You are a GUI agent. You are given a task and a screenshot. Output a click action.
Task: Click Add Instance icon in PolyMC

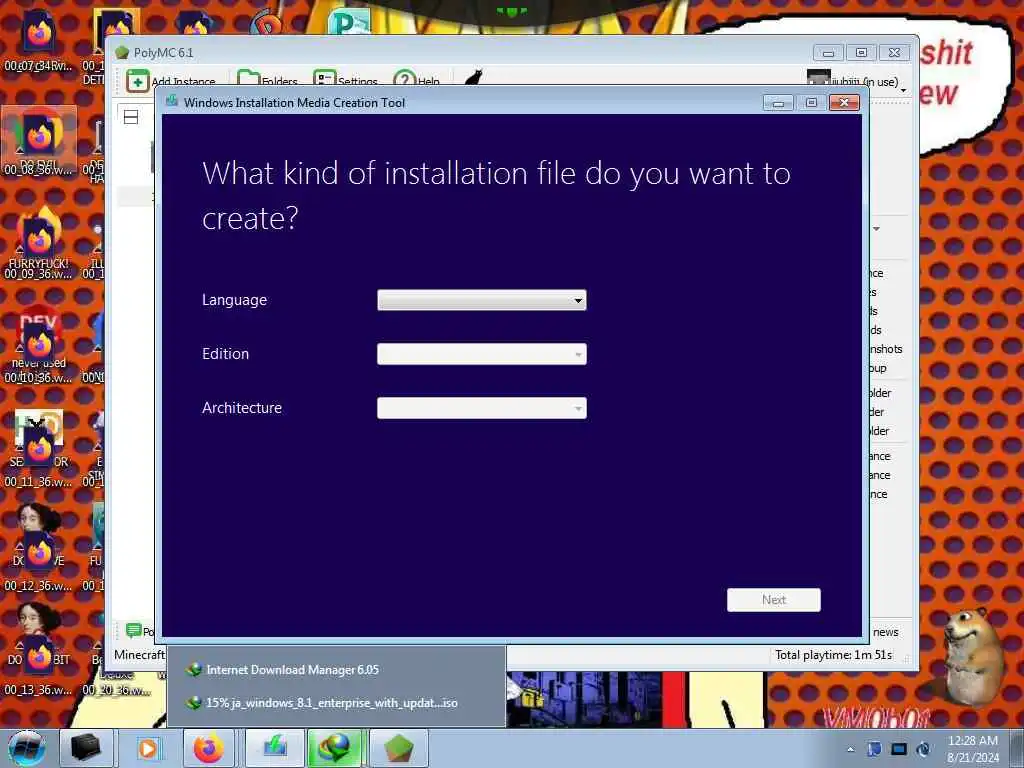click(138, 81)
